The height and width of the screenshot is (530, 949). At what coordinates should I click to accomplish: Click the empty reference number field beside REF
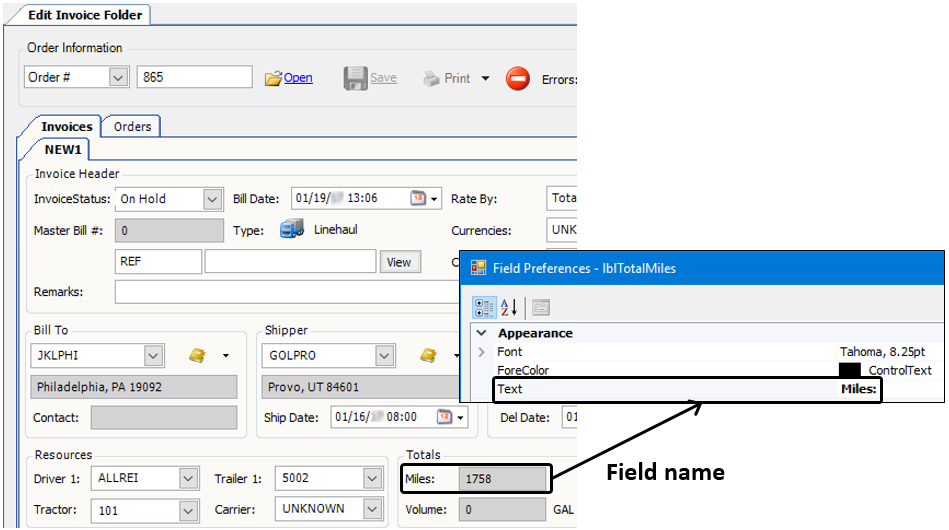pos(290,261)
